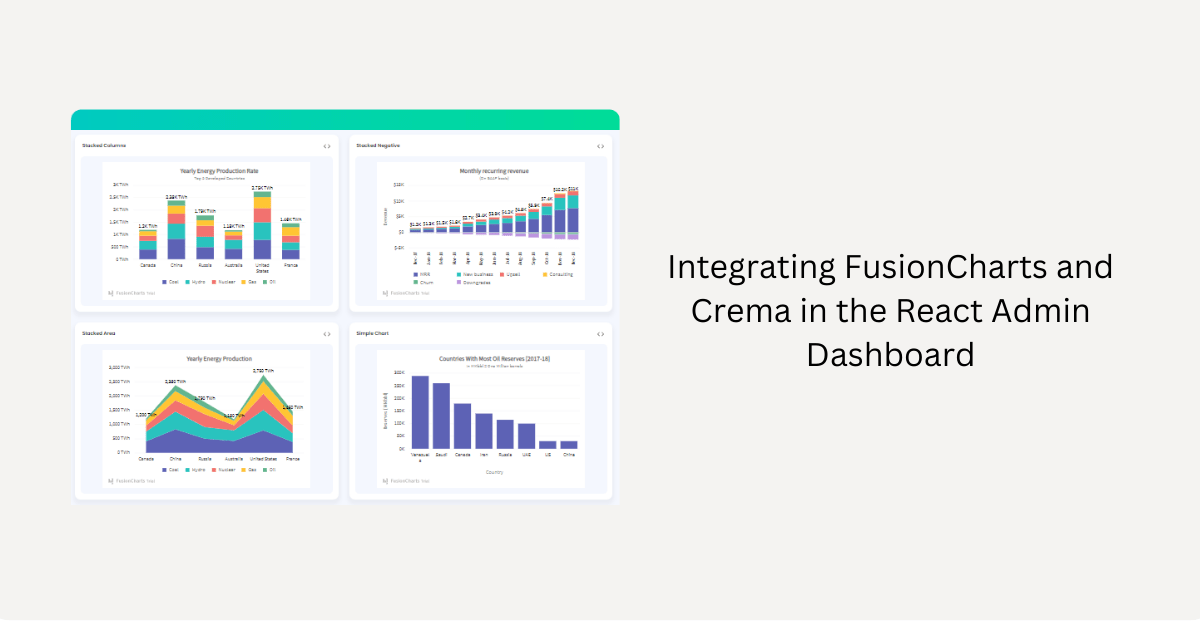
Task: Open code view icon on Stacked Columns card
Action: click(x=325, y=145)
